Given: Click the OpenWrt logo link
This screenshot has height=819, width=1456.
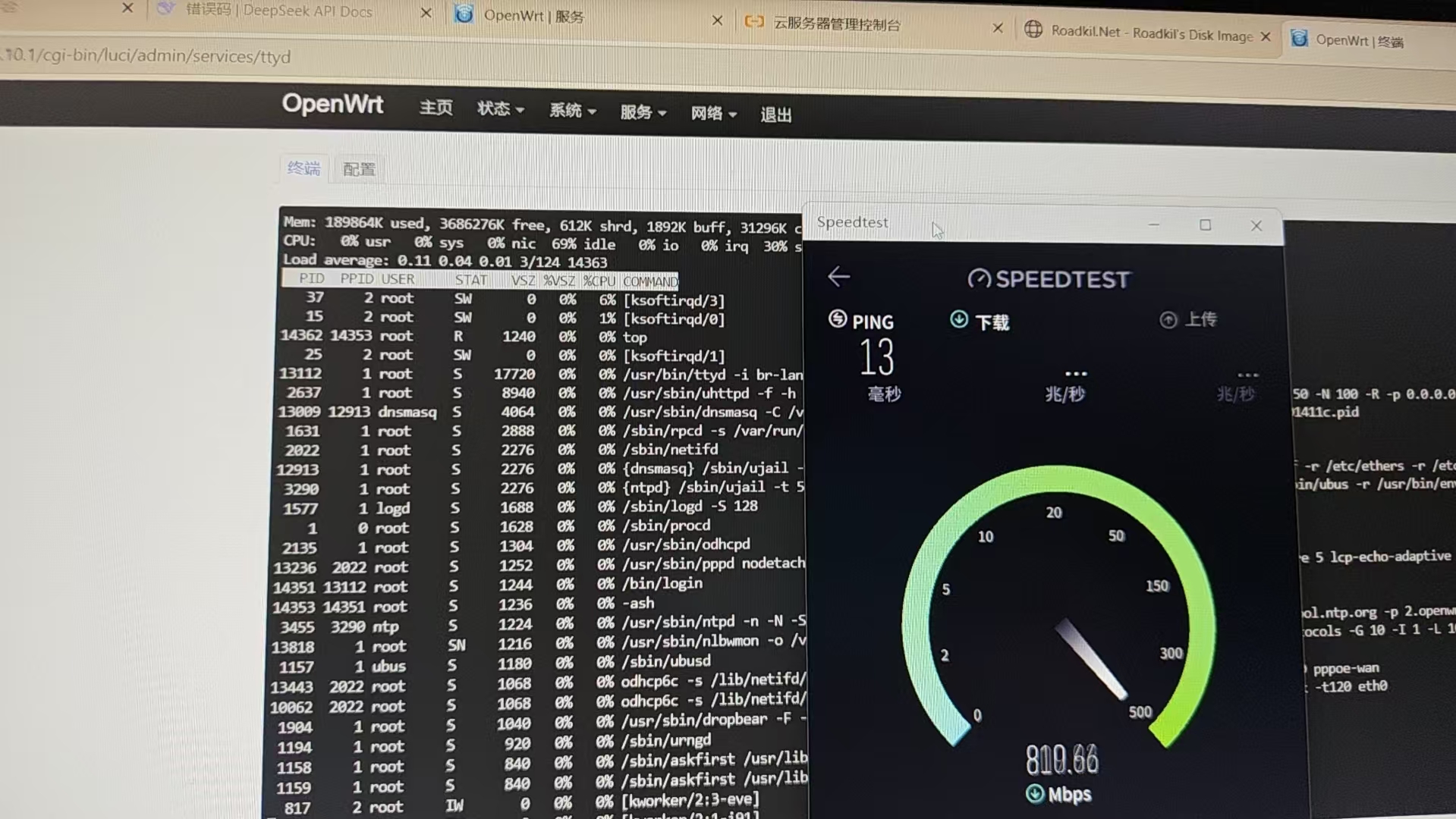Looking at the screenshot, I should (x=332, y=103).
